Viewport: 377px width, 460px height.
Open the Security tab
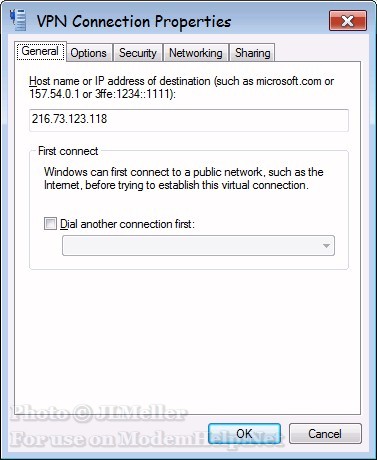click(x=138, y=53)
